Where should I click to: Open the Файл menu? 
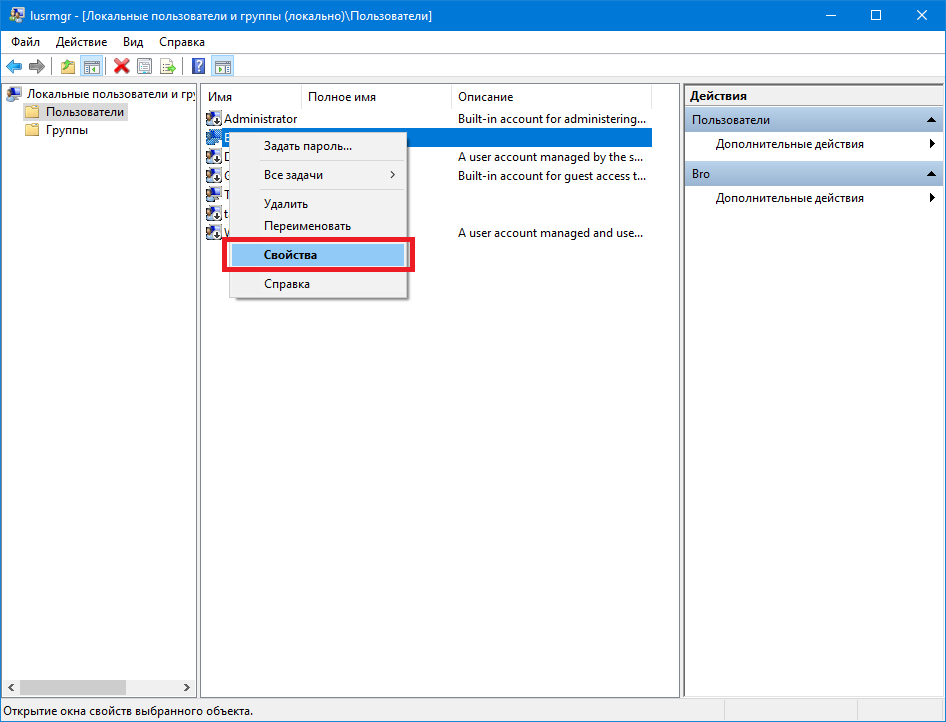[x=25, y=42]
